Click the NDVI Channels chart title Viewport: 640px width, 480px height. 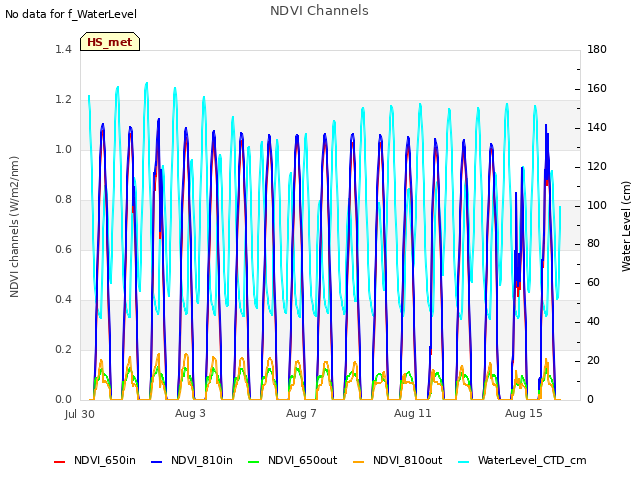tap(319, 11)
